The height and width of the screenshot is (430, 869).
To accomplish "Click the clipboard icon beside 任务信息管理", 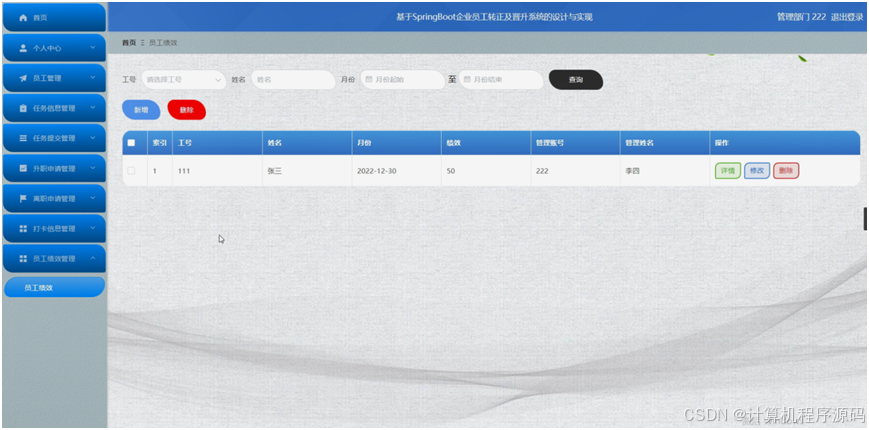I will click(23, 109).
